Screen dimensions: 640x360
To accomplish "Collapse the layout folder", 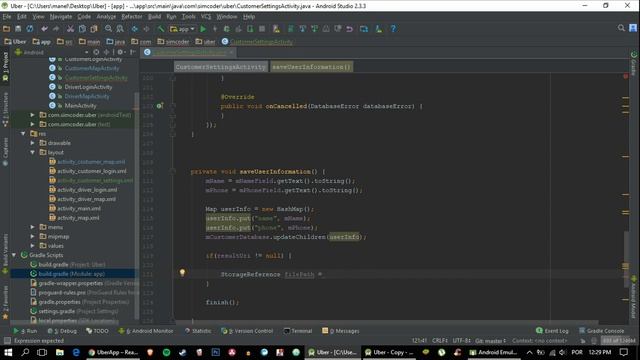I will 33,152.
